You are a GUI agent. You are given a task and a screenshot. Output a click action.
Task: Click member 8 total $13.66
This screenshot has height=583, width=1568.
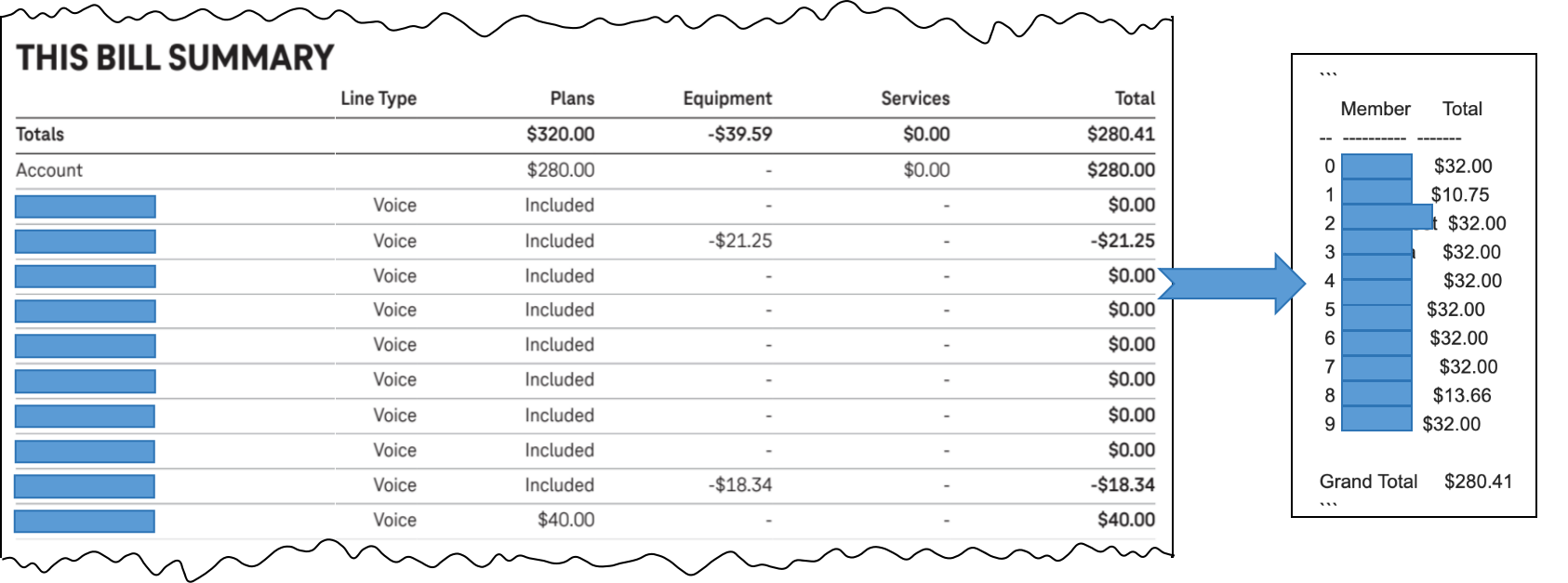(1462, 395)
